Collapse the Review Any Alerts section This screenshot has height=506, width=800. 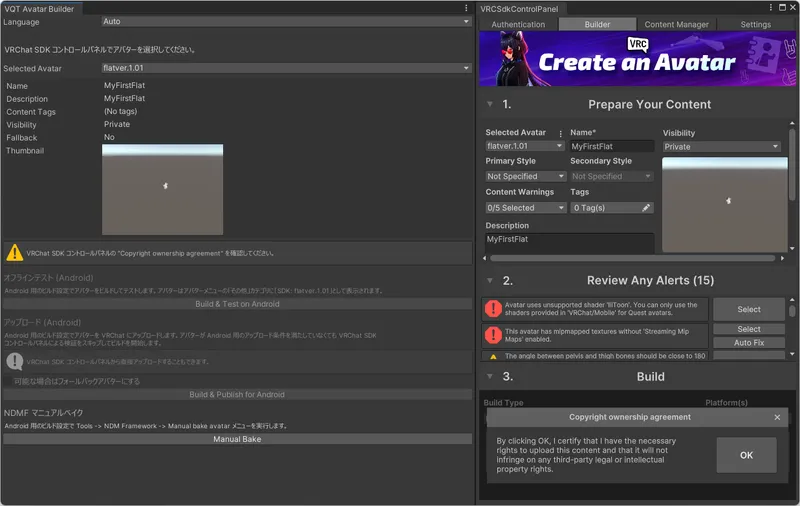pyautogui.click(x=490, y=281)
